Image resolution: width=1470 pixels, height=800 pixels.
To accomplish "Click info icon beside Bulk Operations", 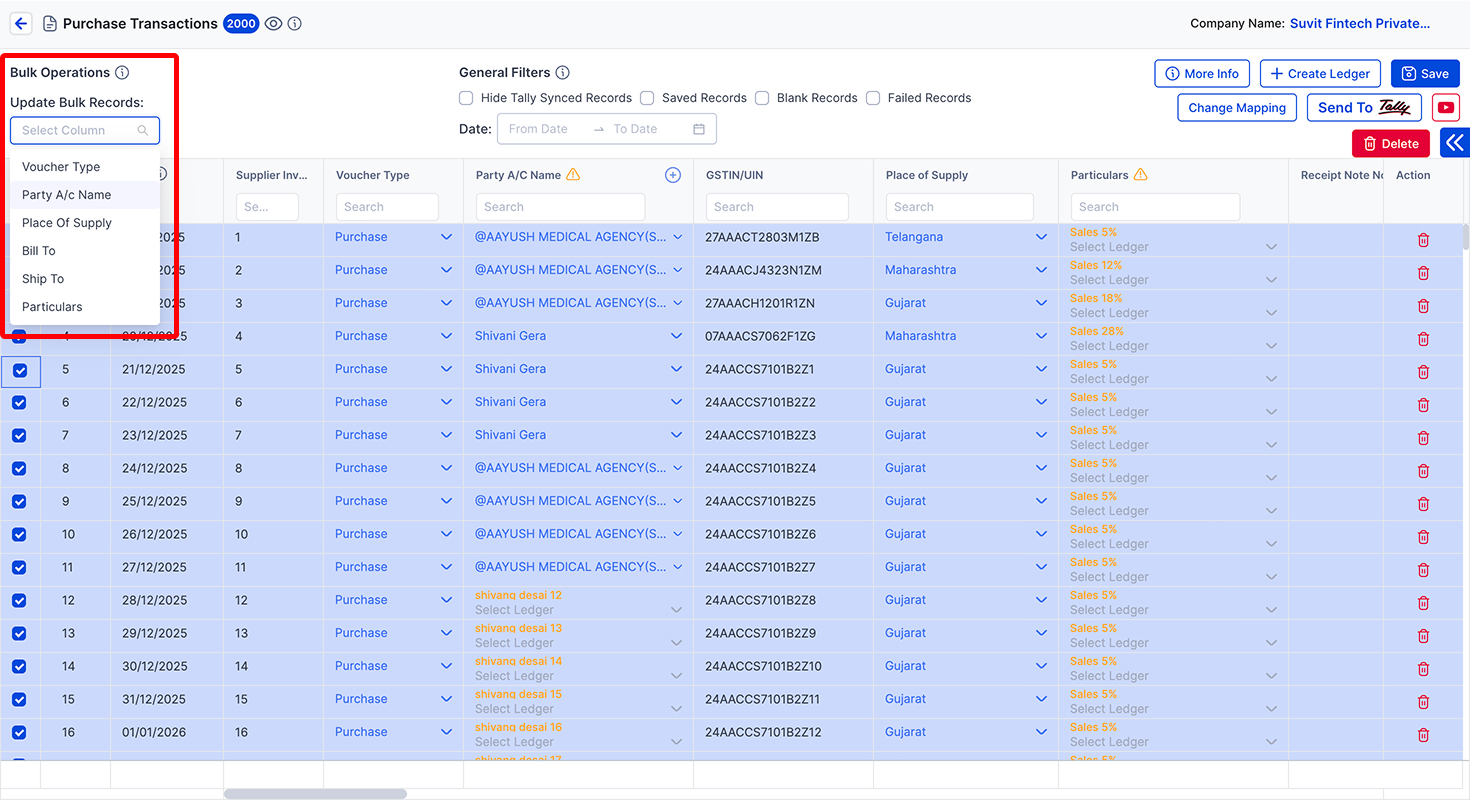I will [x=122, y=72].
